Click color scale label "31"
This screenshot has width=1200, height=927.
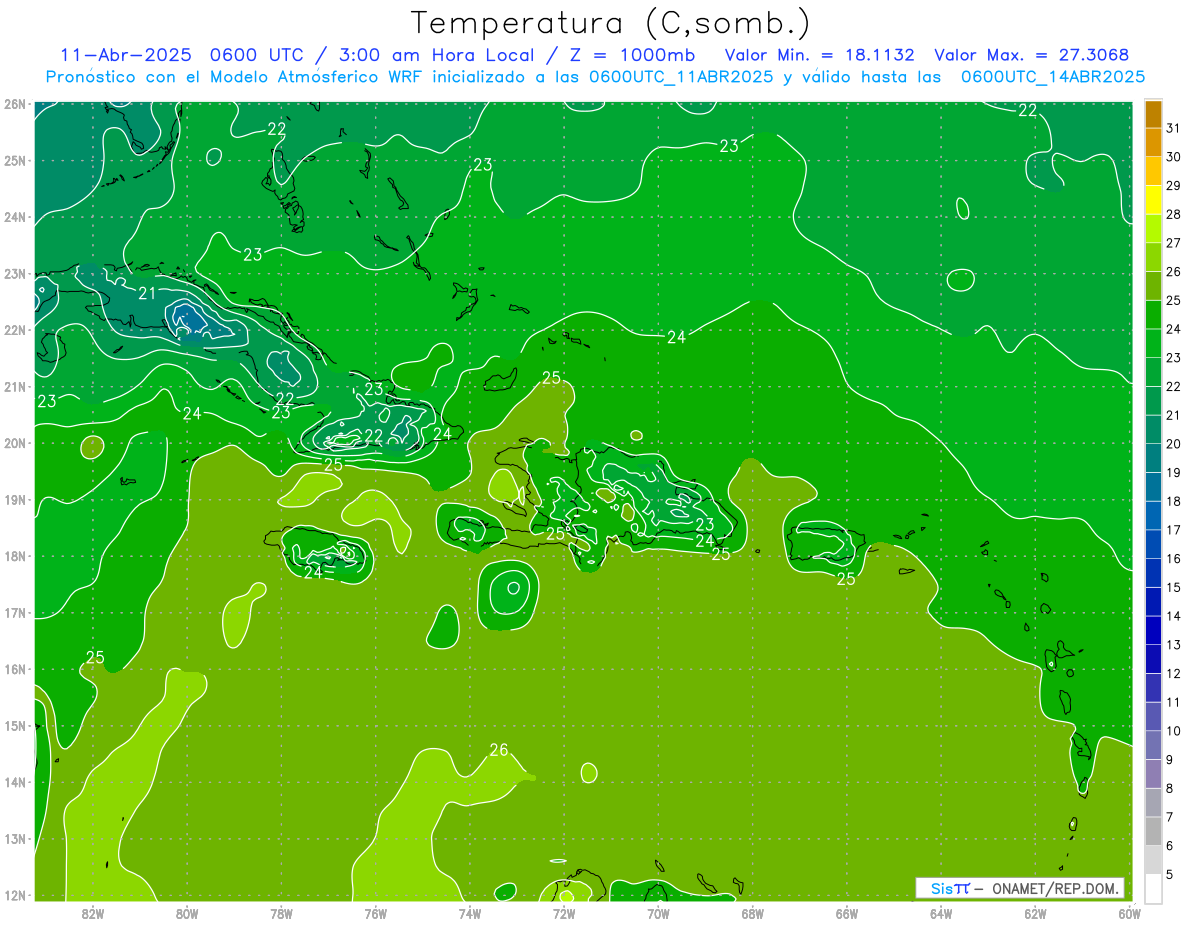(x=1173, y=128)
